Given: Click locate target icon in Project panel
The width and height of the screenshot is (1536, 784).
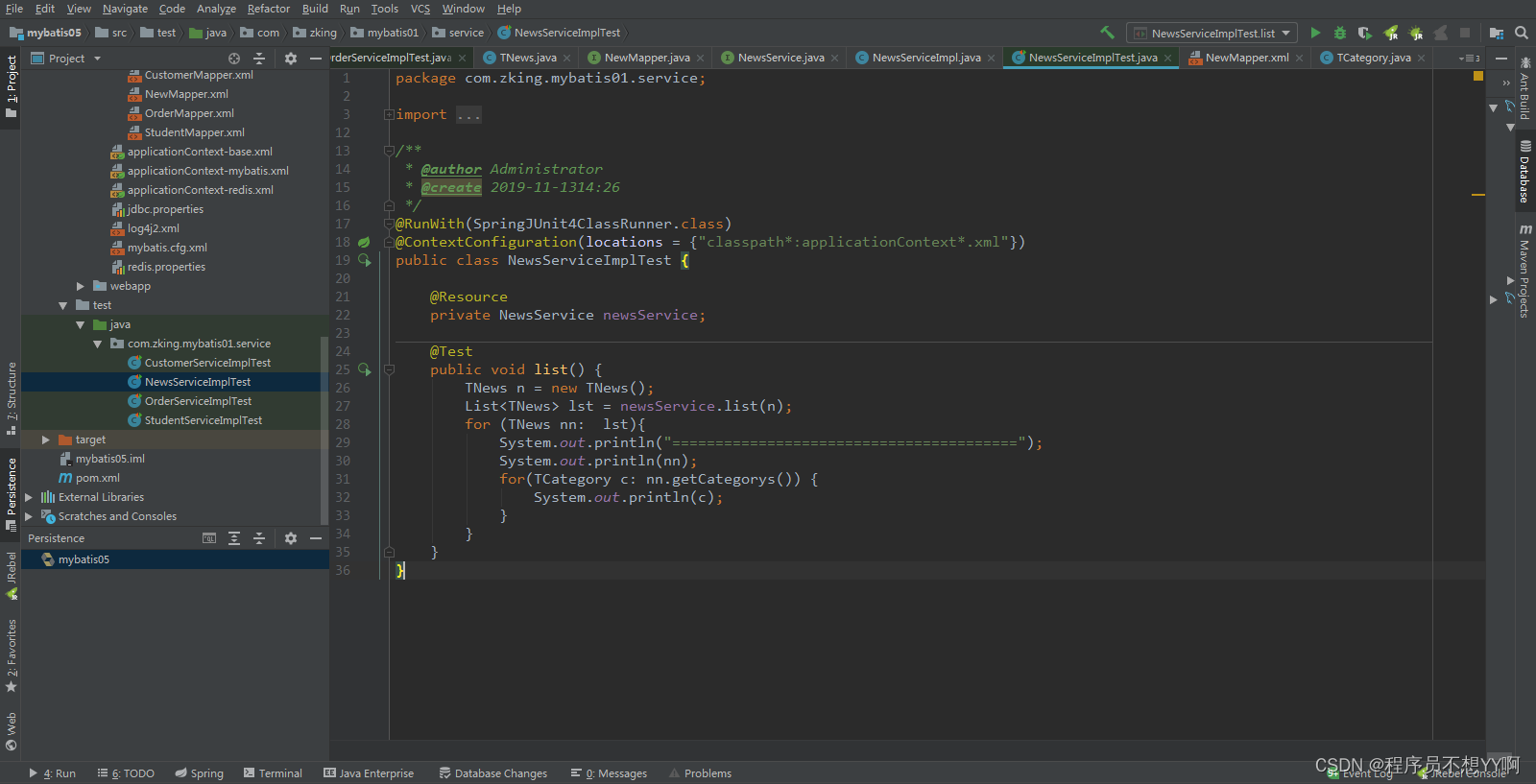Looking at the screenshot, I should (x=234, y=59).
